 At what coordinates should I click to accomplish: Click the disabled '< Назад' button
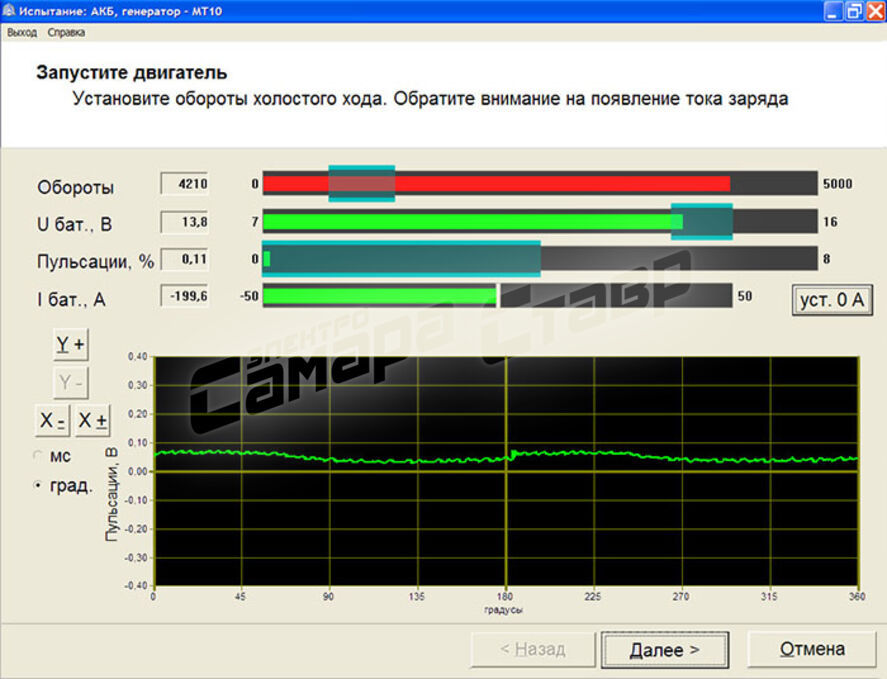pos(531,649)
